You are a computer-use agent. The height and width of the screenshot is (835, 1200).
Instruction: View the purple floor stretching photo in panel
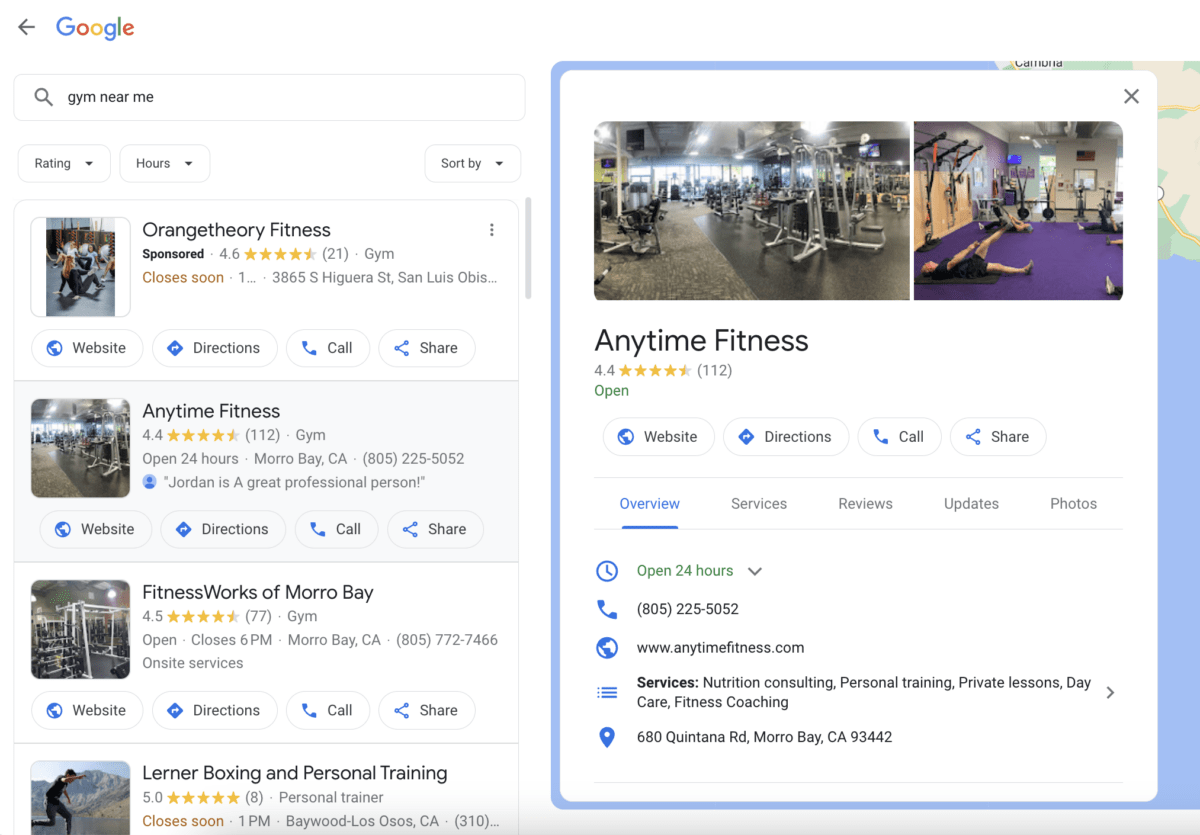point(1018,211)
